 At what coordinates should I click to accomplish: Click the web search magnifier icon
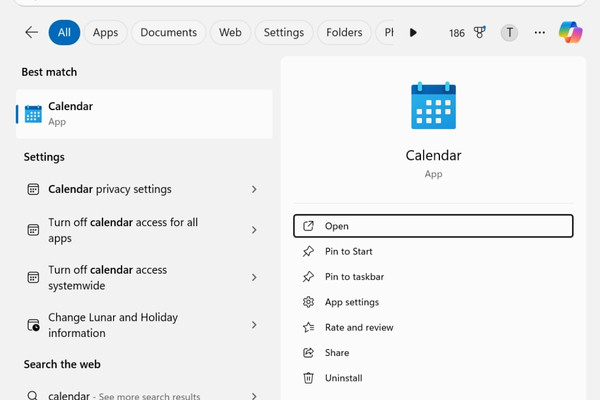coord(33,395)
